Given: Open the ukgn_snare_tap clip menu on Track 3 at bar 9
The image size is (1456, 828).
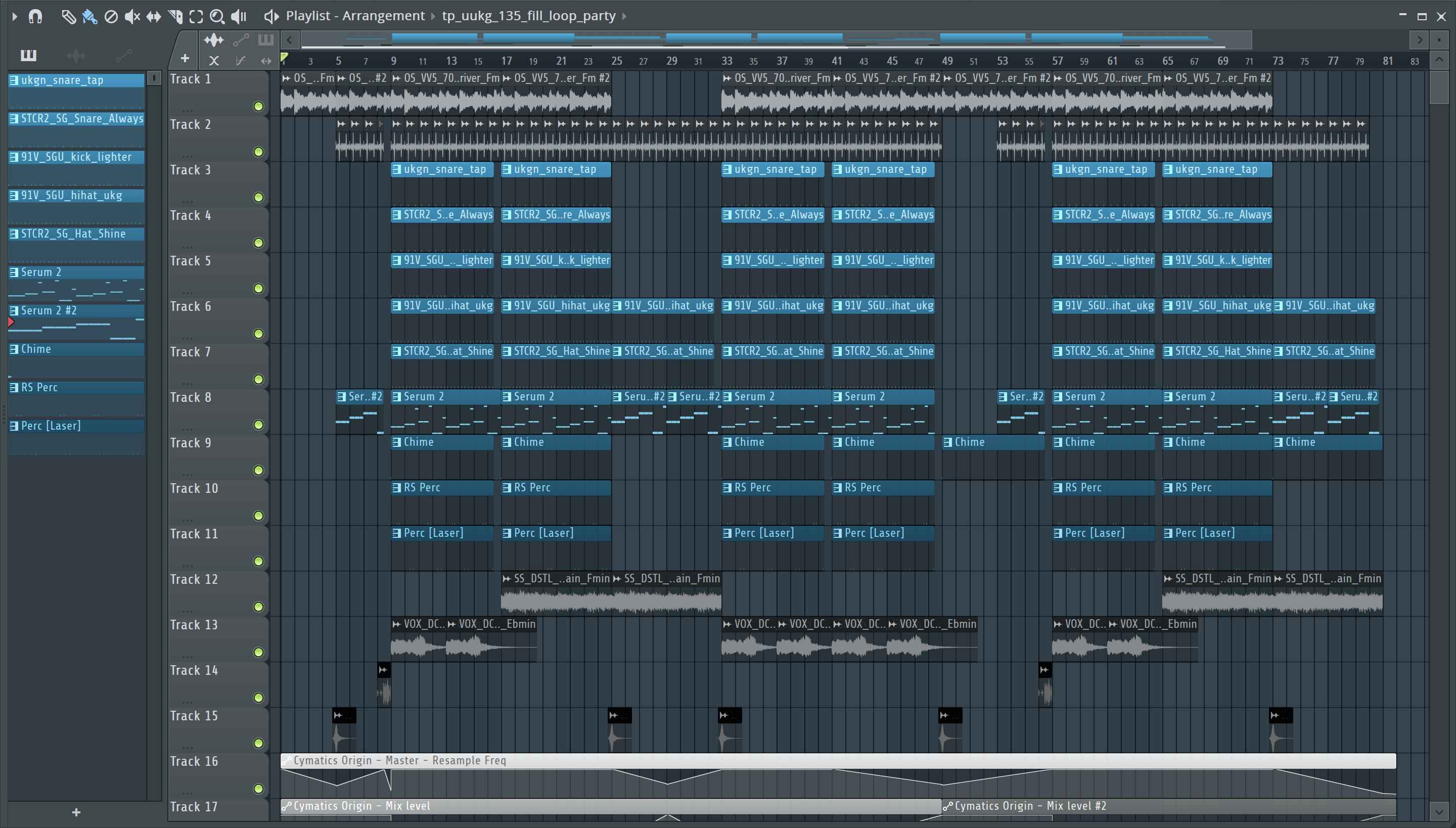Looking at the screenshot, I should pyautogui.click(x=396, y=169).
